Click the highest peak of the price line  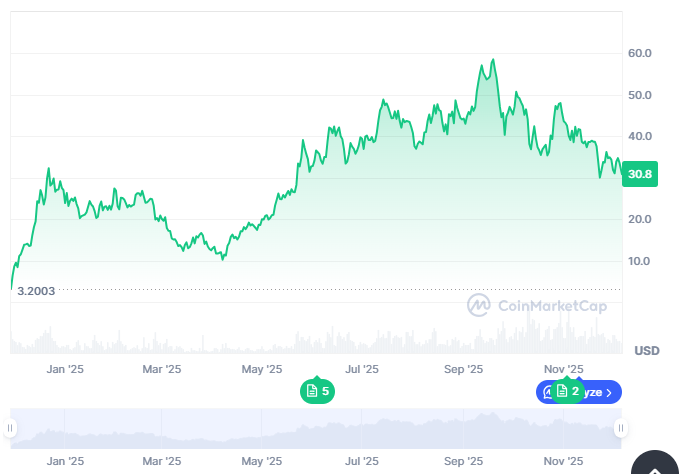point(493,61)
